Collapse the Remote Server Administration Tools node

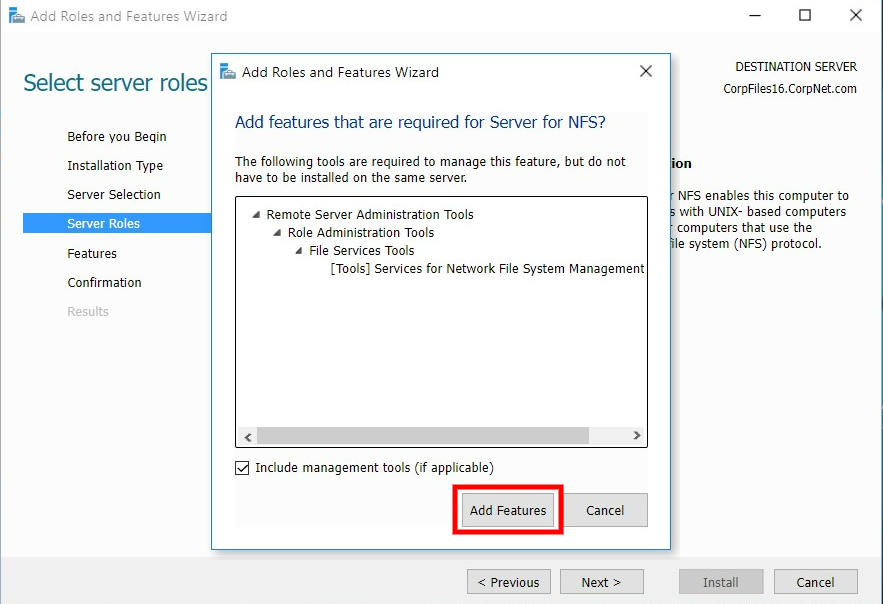click(255, 214)
